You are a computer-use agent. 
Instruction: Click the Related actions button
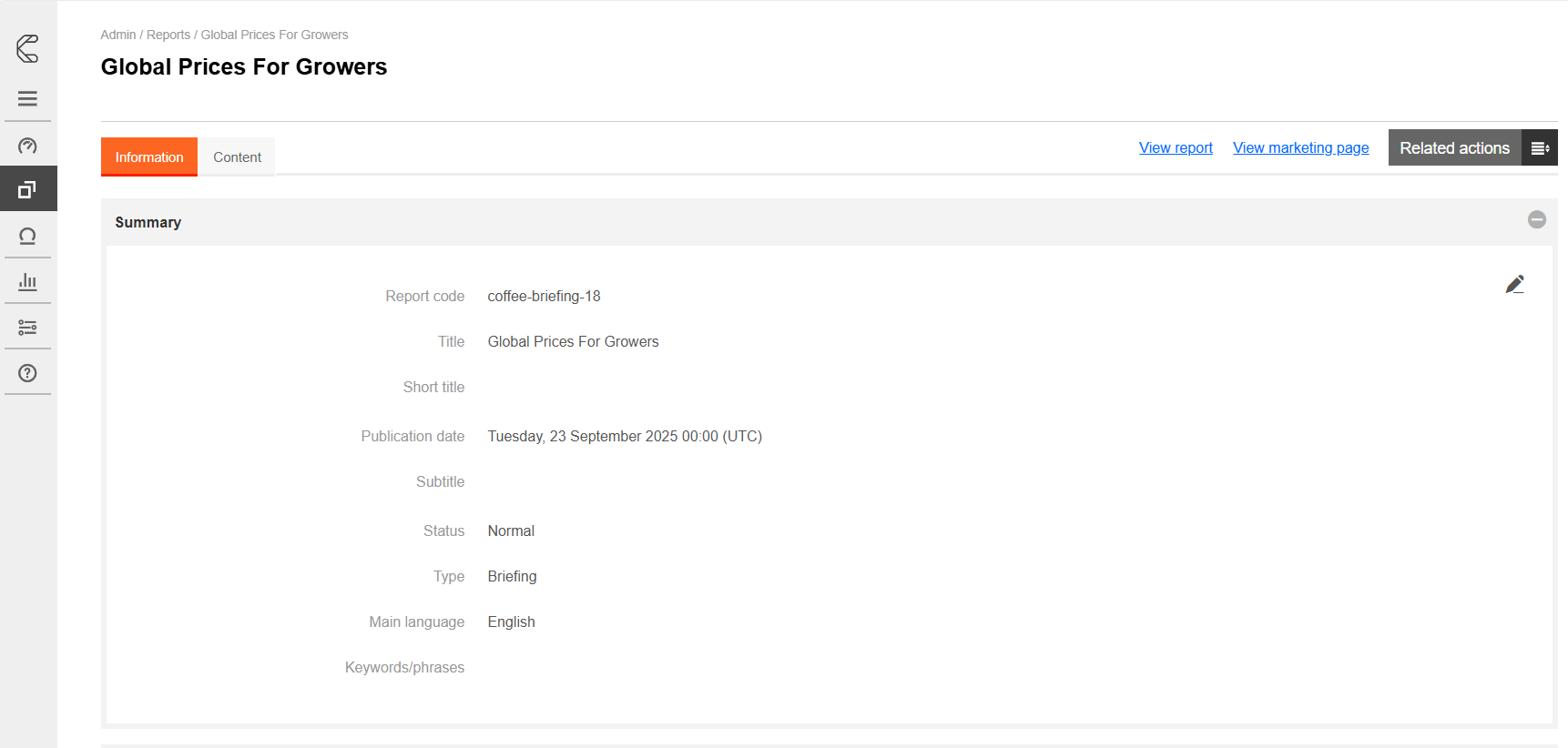pos(1453,148)
